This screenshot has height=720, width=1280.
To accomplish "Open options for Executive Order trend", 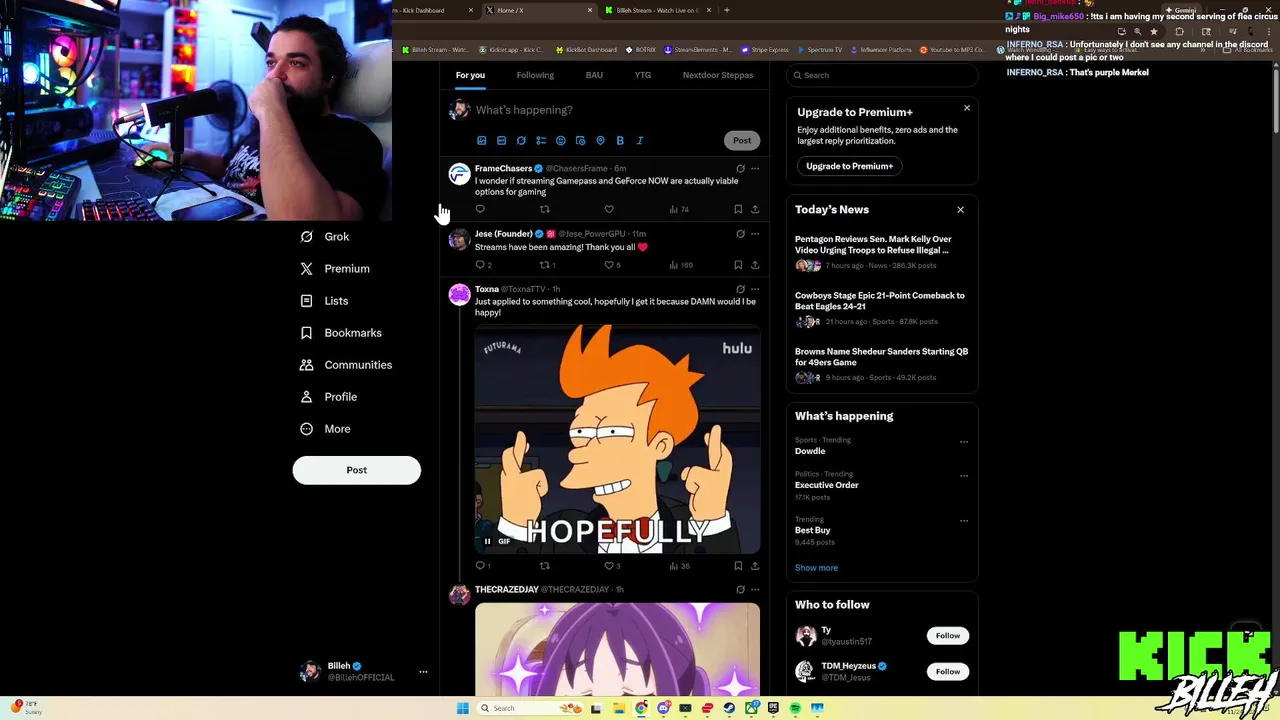I will pos(964,476).
